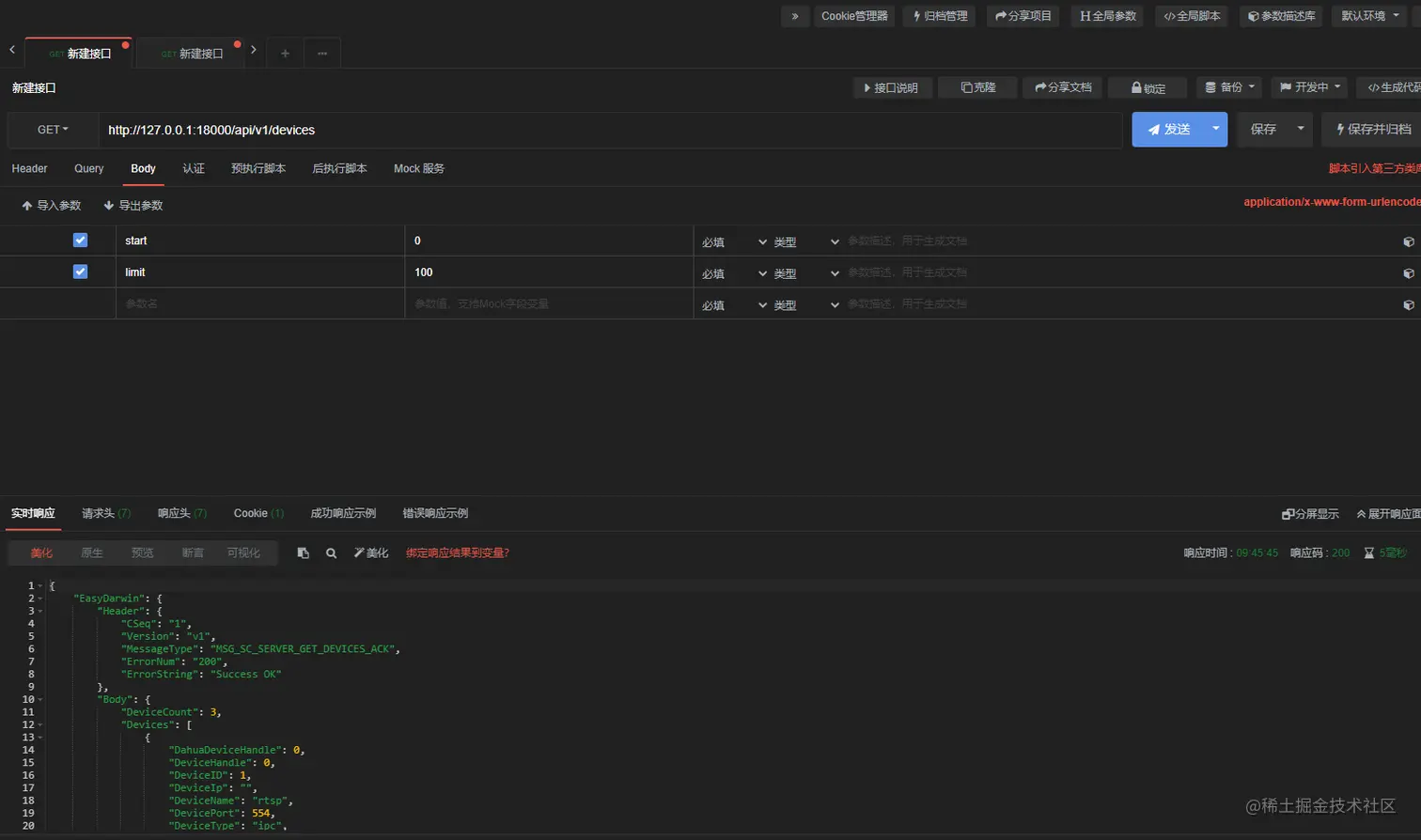Viewport: 1421px width, 840px height.
Task: Open Cookie管理器
Action: click(x=854, y=16)
